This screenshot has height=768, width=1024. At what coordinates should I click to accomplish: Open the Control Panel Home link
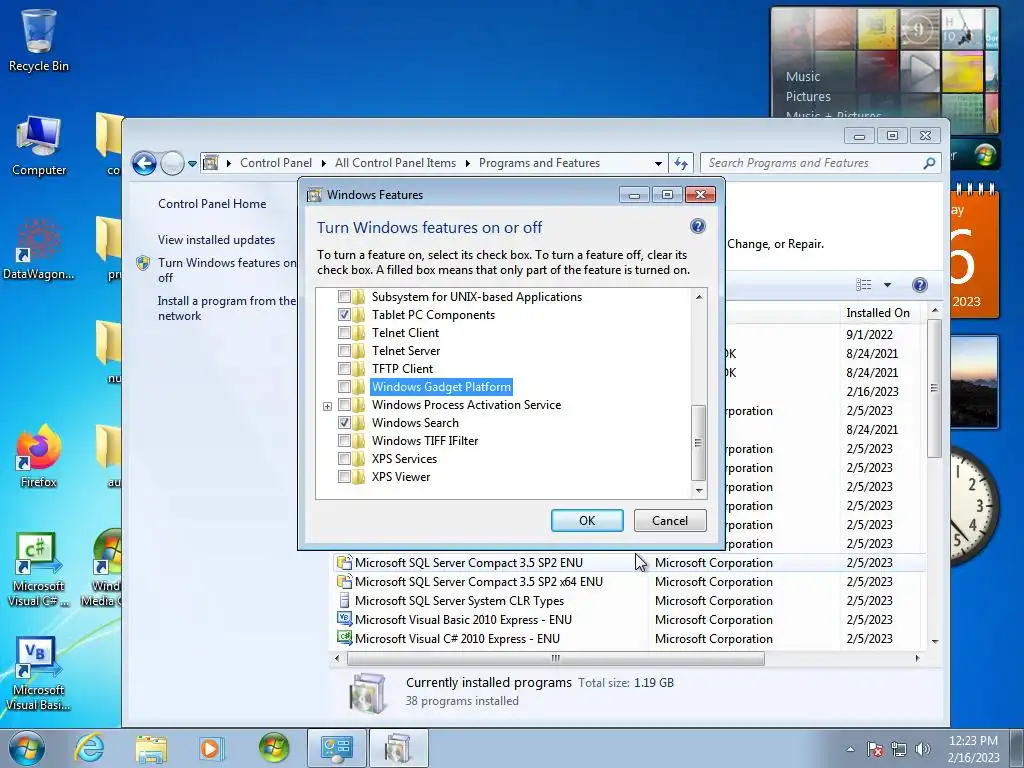tap(212, 204)
